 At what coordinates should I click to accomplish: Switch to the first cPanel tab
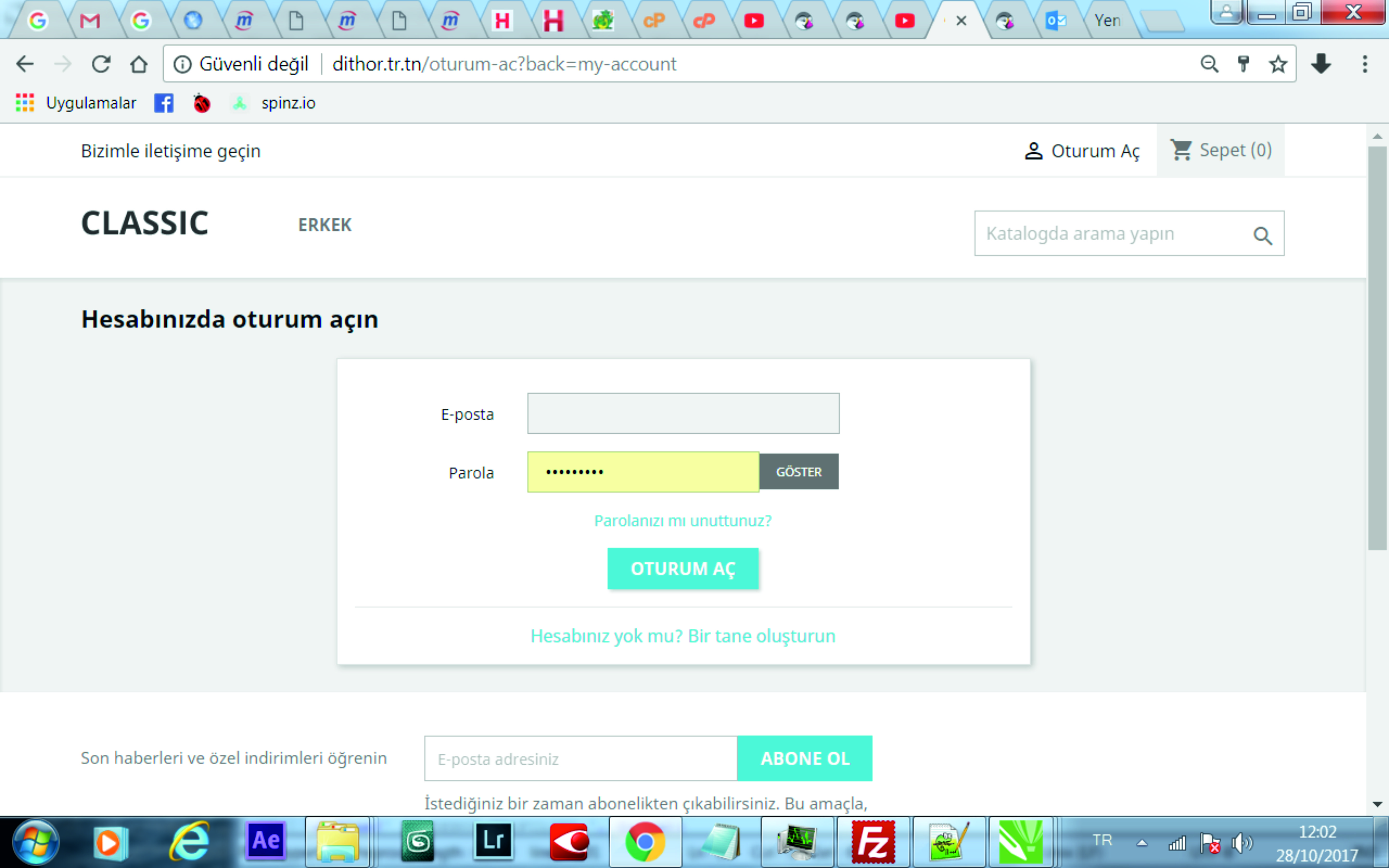(654, 21)
